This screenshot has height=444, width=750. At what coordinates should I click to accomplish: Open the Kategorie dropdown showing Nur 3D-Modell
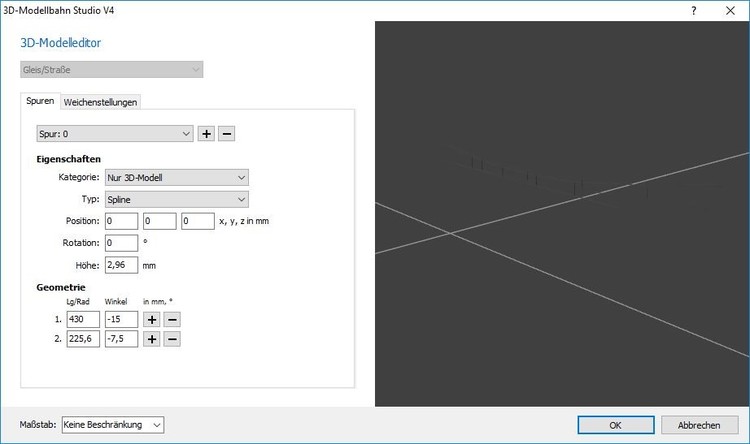coord(176,178)
